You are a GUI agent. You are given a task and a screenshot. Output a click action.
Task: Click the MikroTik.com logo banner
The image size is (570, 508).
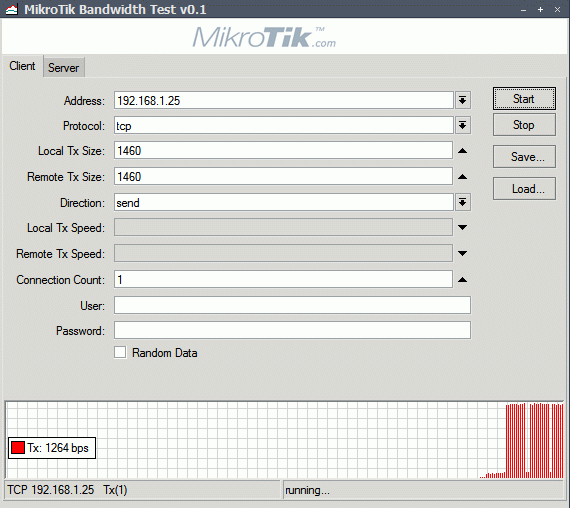click(264, 37)
